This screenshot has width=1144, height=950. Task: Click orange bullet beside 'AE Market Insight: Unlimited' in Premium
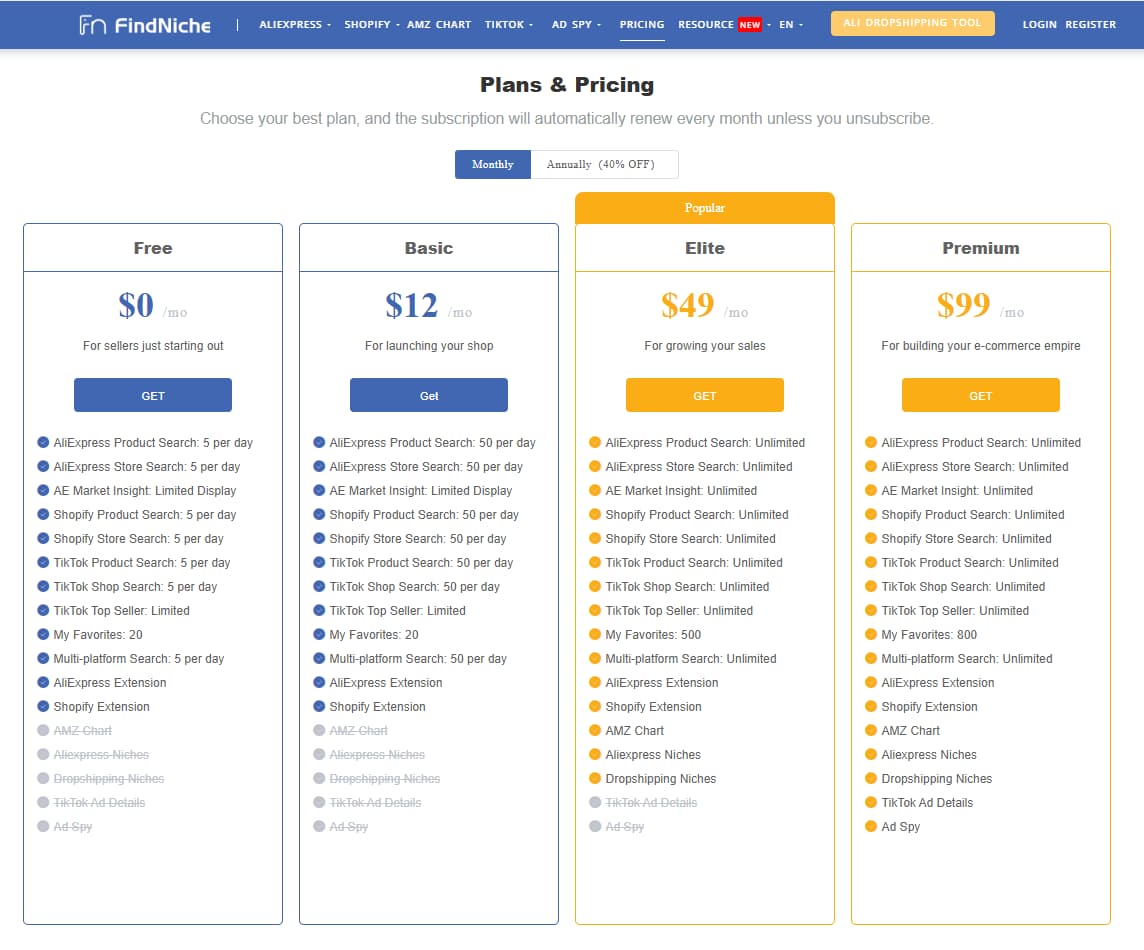pos(870,490)
